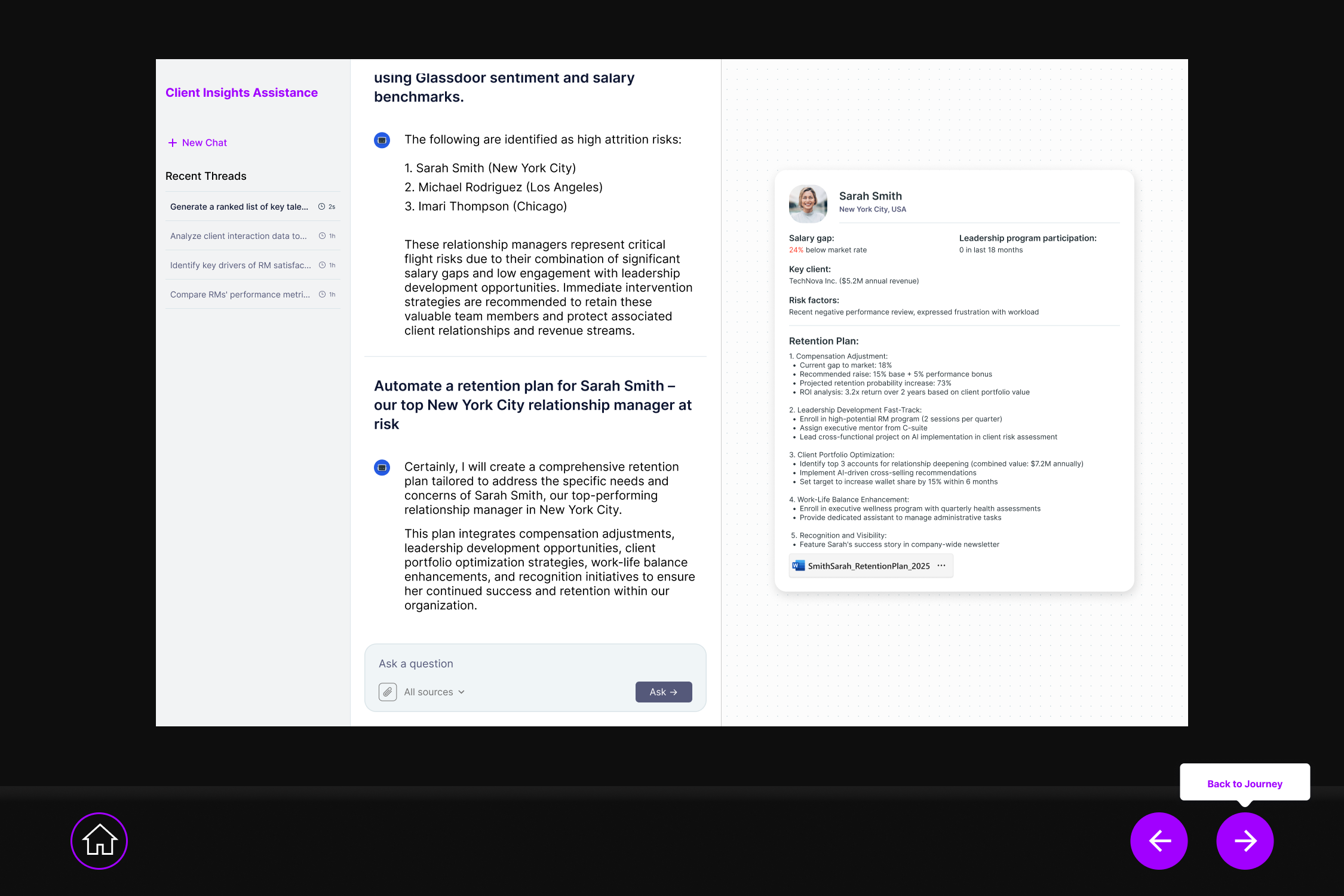This screenshot has height=896, width=1344.
Task: Click the Back to Journey tooltip
Action: [1244, 784]
